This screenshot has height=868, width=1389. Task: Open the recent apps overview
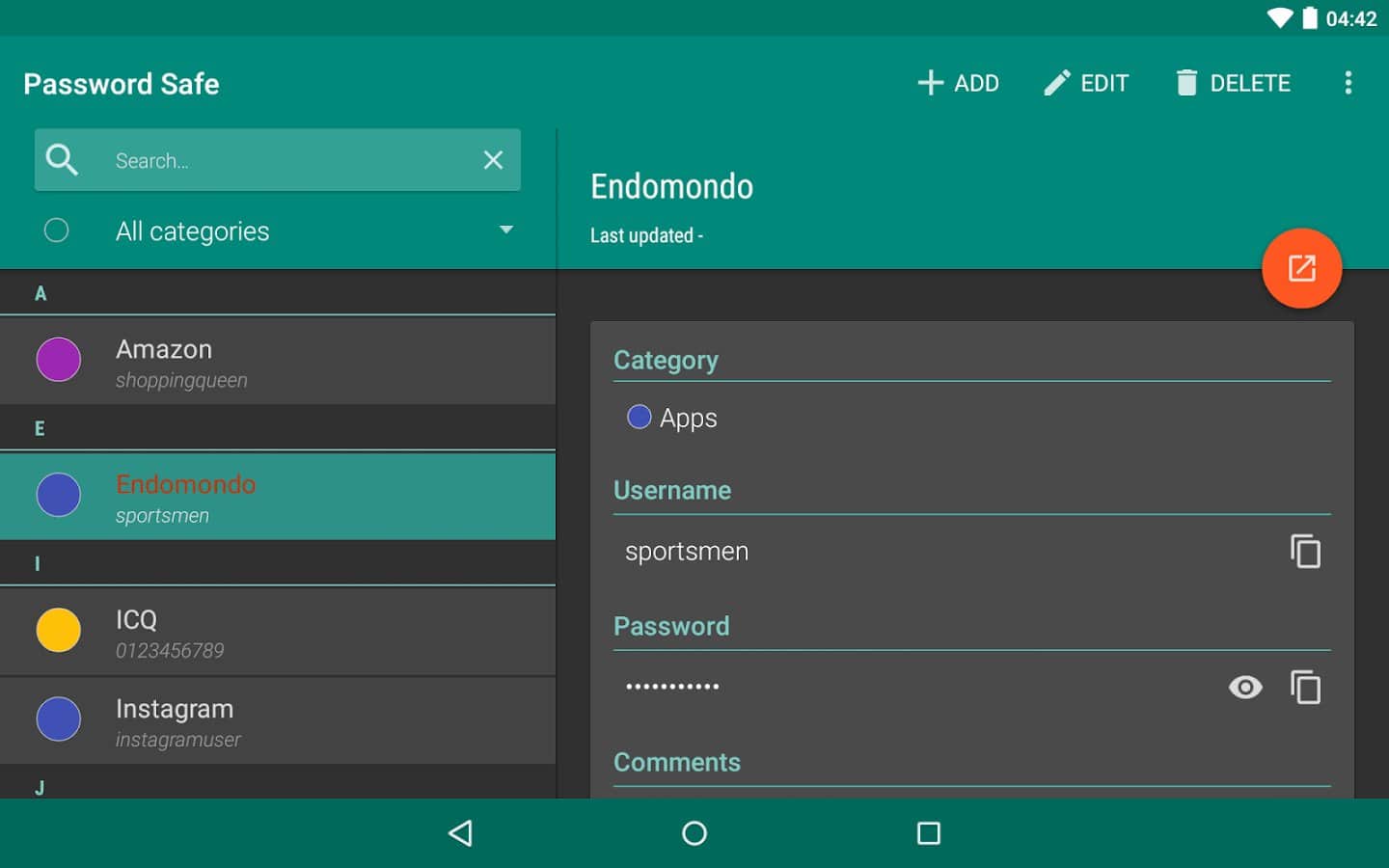(x=928, y=833)
